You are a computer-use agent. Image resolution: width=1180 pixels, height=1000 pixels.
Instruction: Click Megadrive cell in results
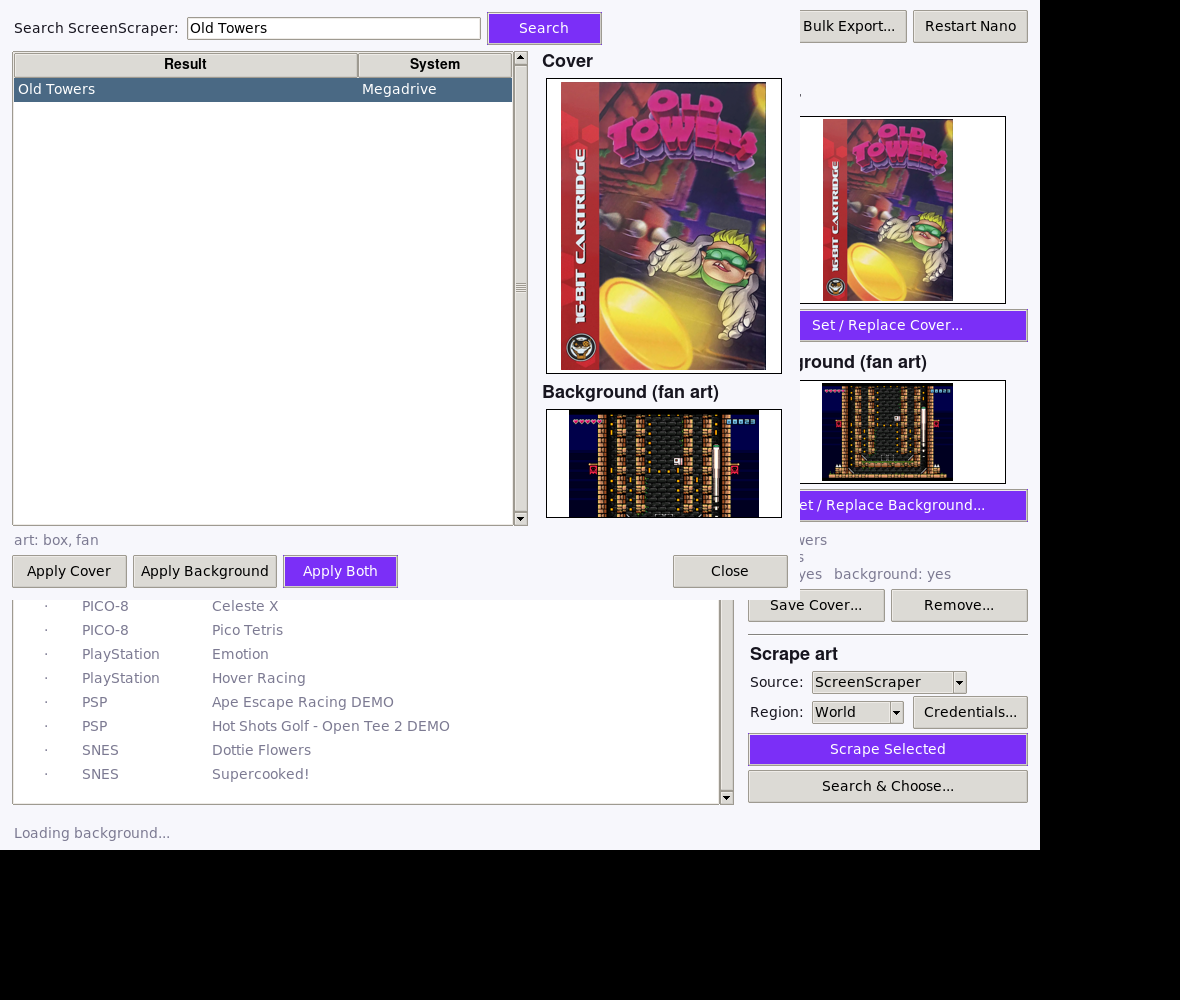(x=399, y=90)
